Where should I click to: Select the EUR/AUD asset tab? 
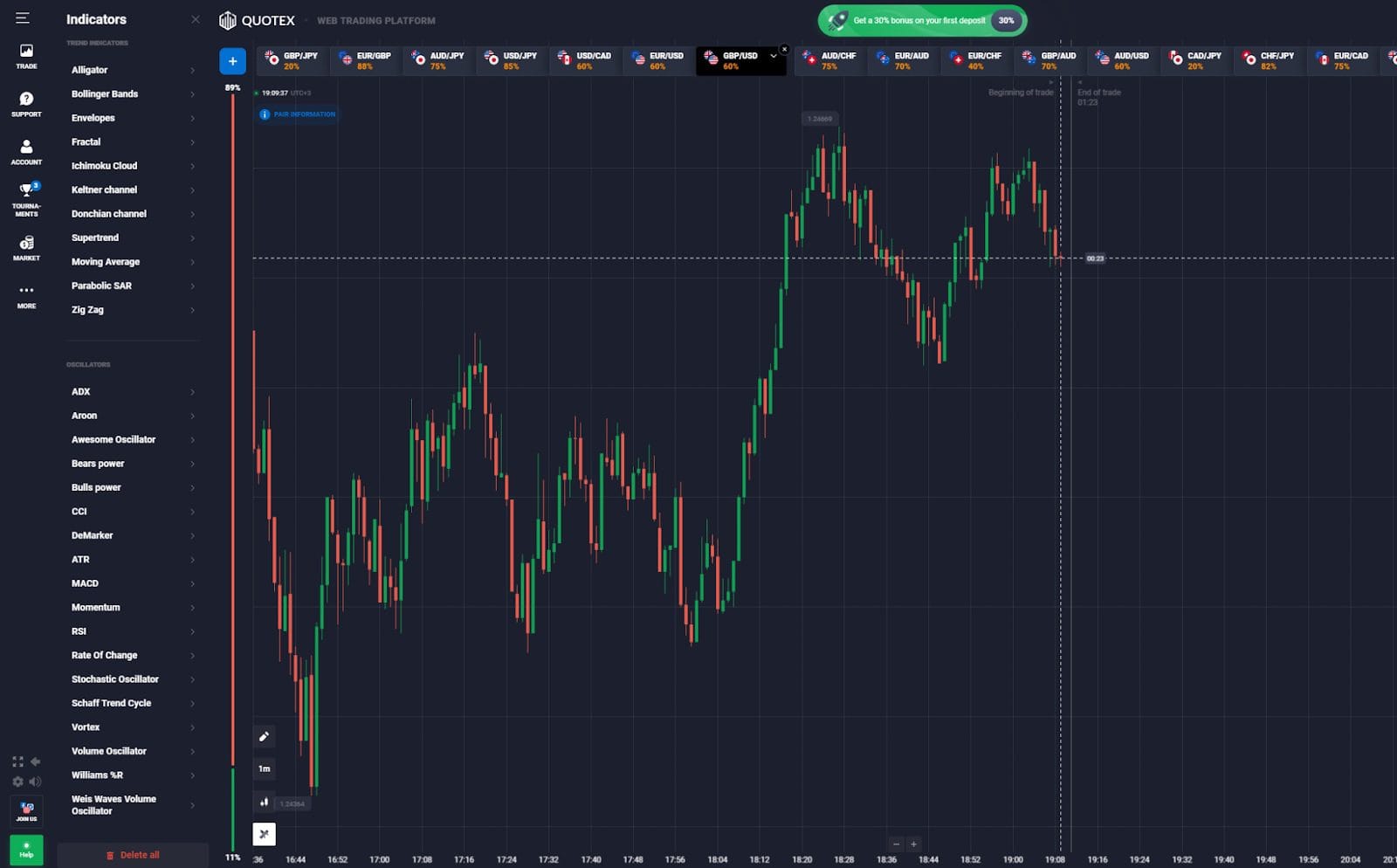[904, 60]
